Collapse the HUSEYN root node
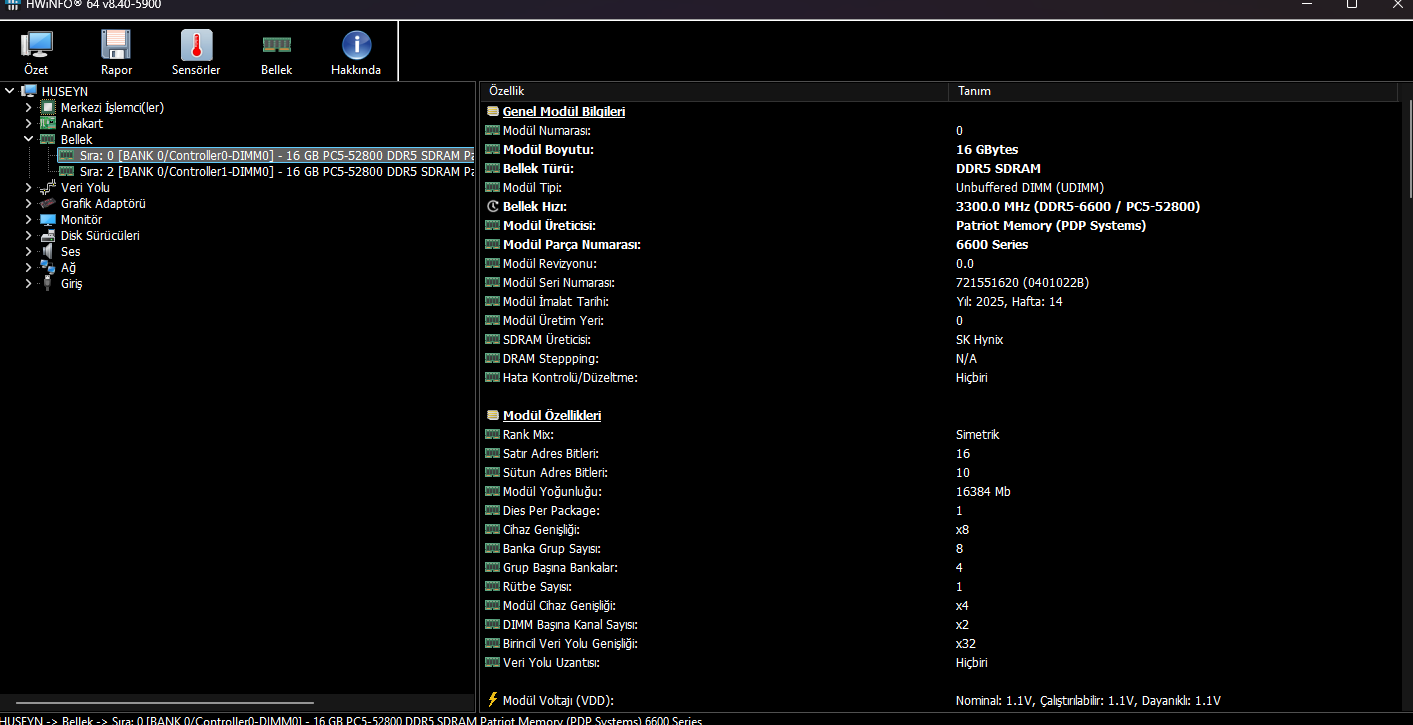The height and width of the screenshot is (725, 1413). pos(10,91)
